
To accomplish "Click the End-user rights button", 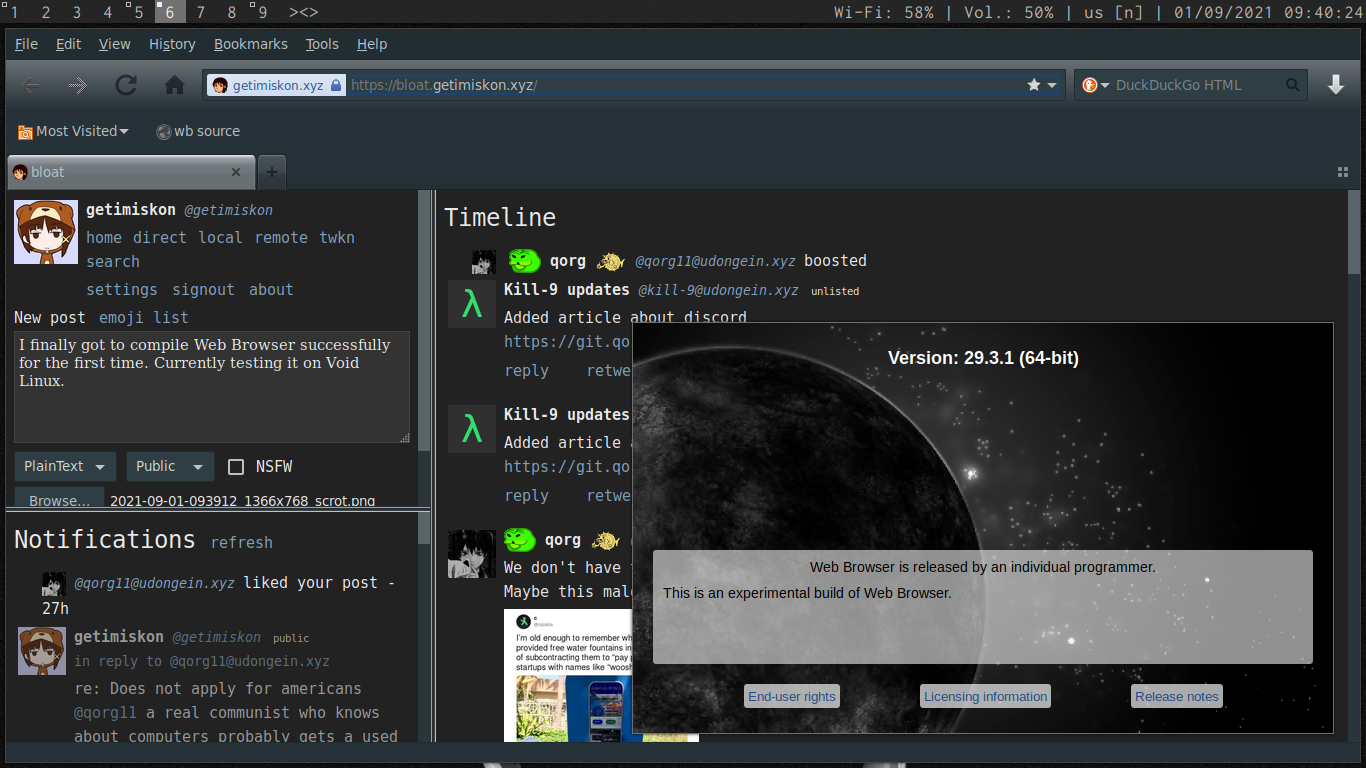I will (792, 697).
